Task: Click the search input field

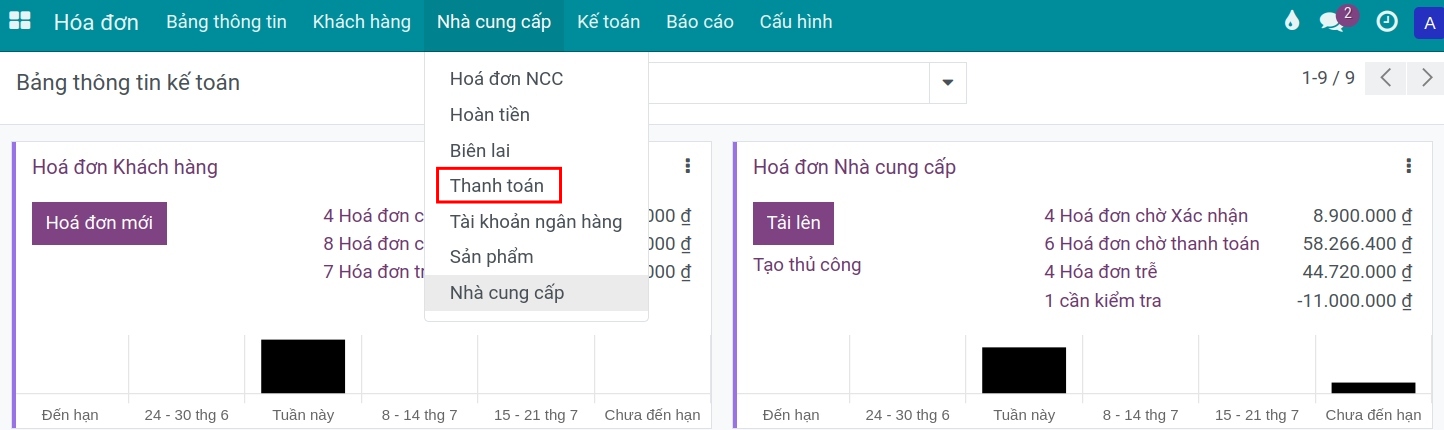Action: coord(788,82)
